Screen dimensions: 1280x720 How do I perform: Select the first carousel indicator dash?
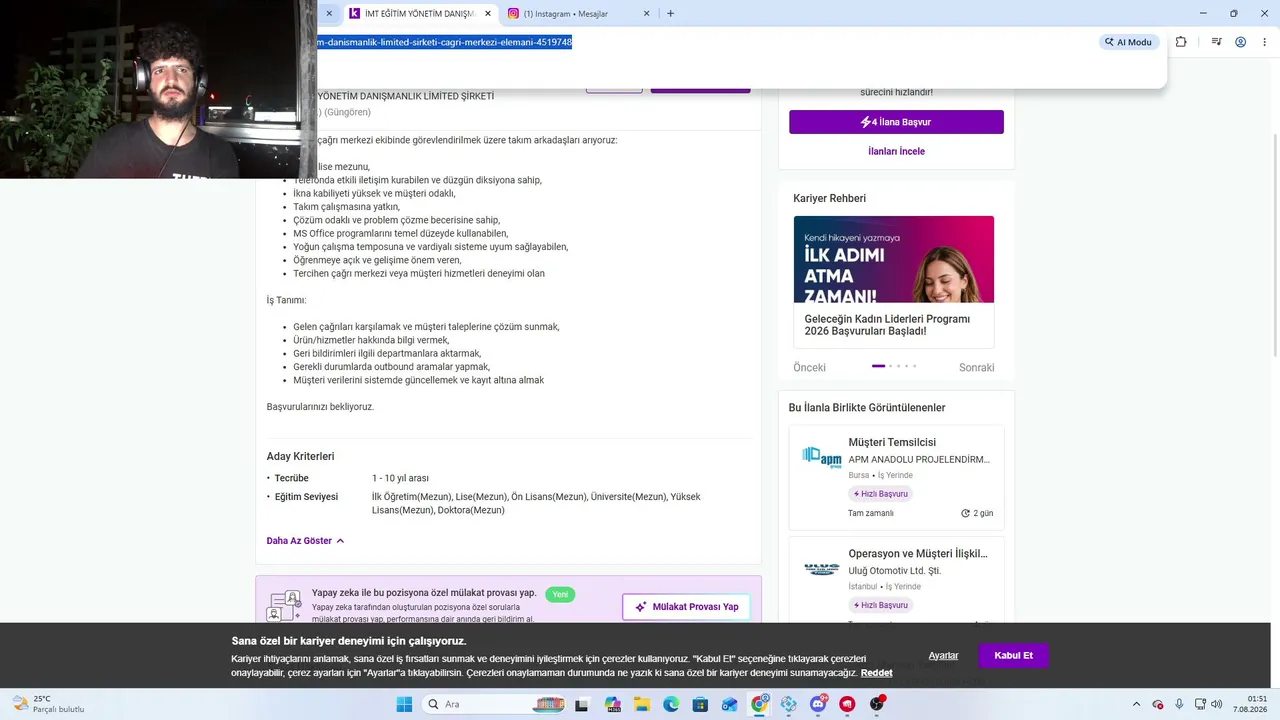(878, 366)
